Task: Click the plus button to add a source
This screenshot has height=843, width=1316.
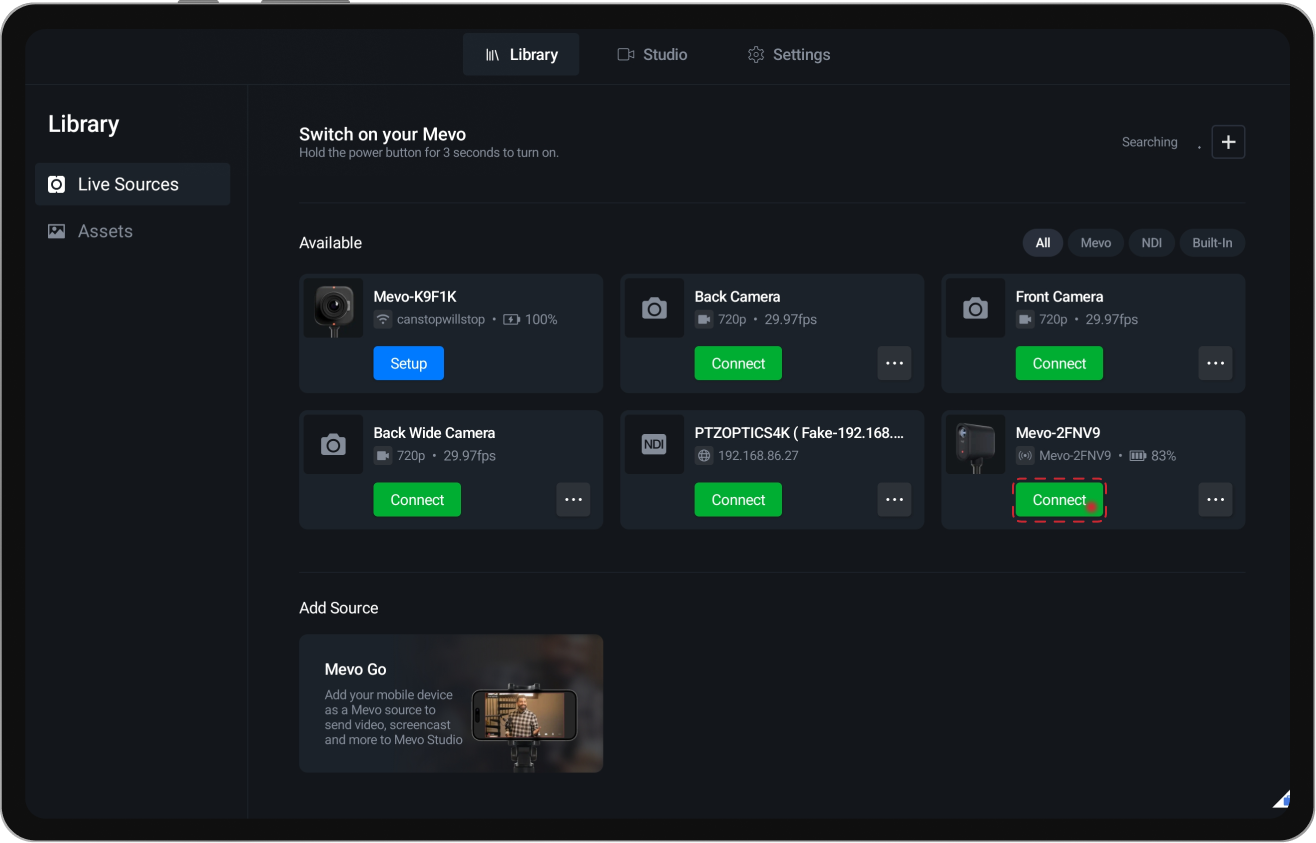Action: pos(1228,142)
